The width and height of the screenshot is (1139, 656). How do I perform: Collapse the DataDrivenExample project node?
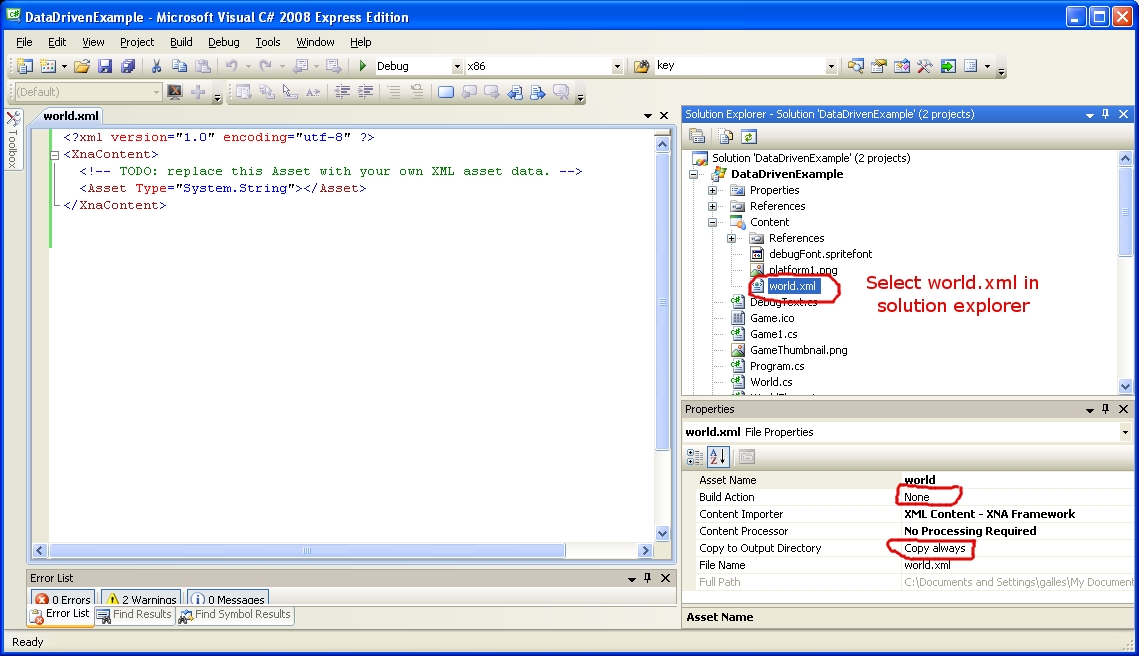pos(694,174)
